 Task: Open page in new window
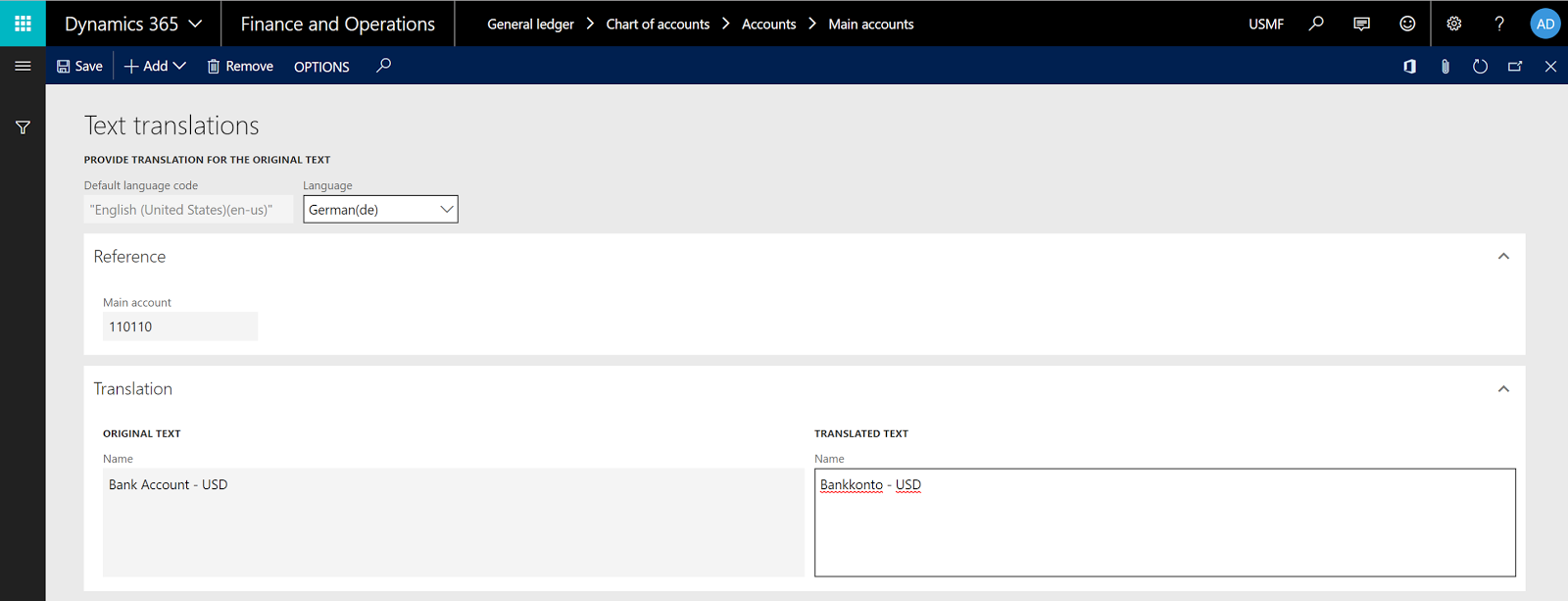[1515, 67]
